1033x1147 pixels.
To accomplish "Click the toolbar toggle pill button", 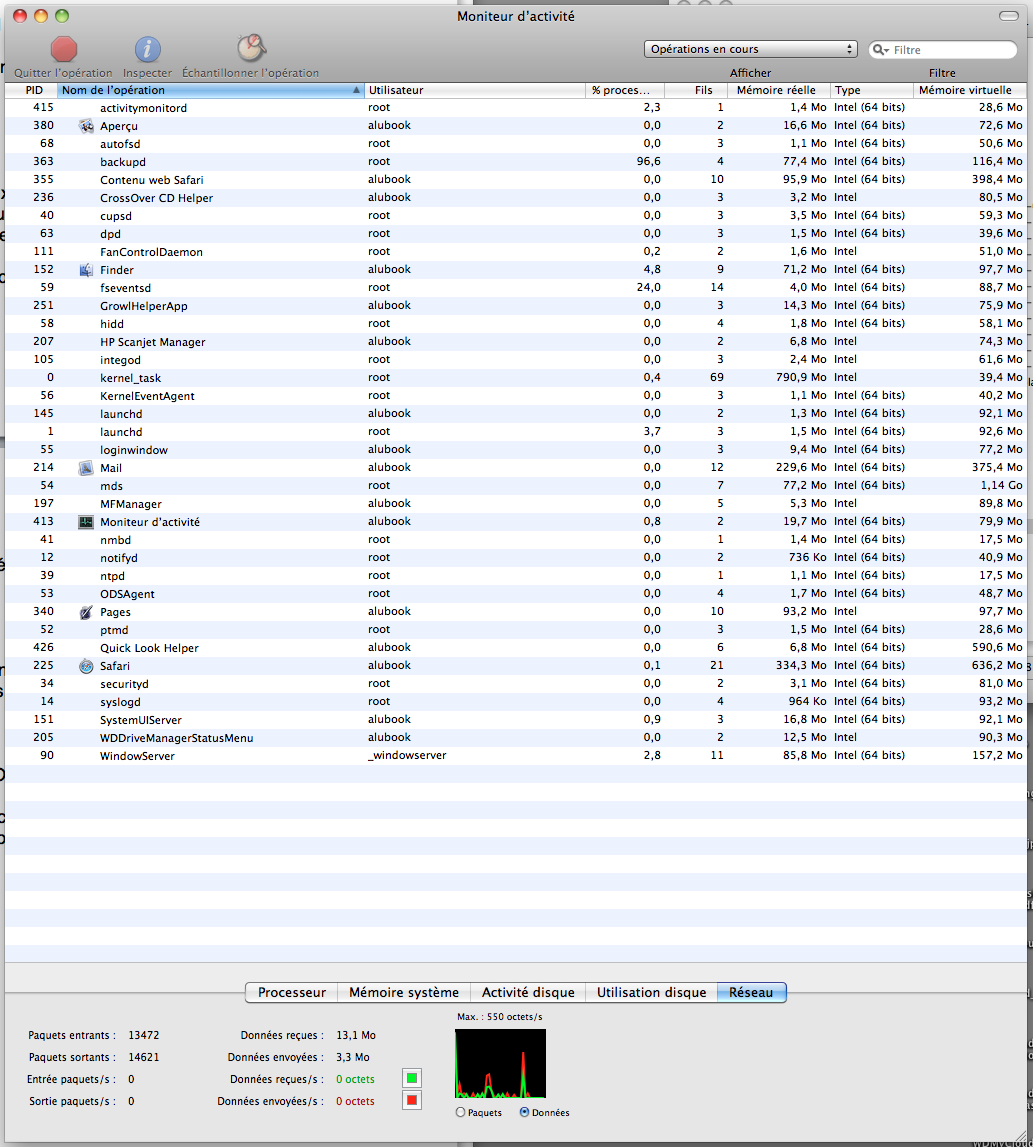I will [x=1009, y=15].
